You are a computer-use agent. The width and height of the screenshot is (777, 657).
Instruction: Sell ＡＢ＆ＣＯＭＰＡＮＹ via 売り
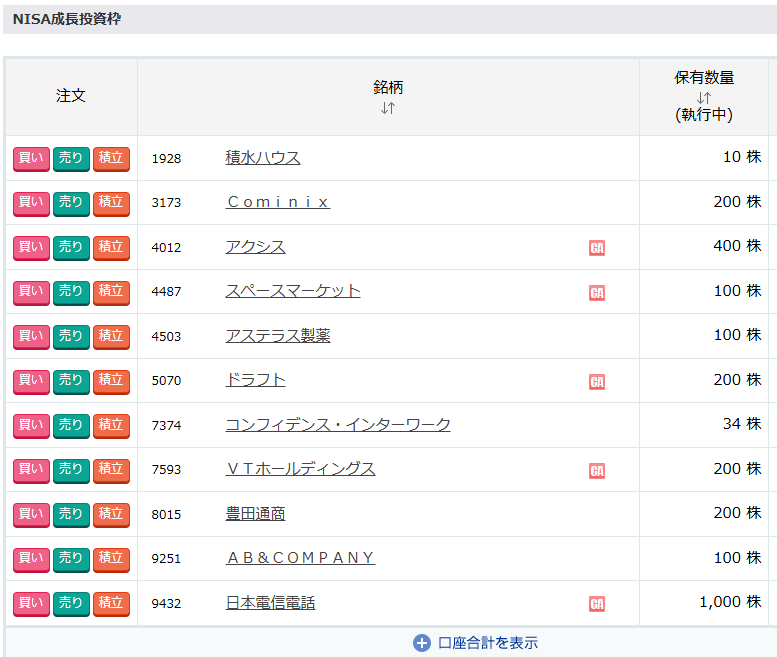[71, 560]
